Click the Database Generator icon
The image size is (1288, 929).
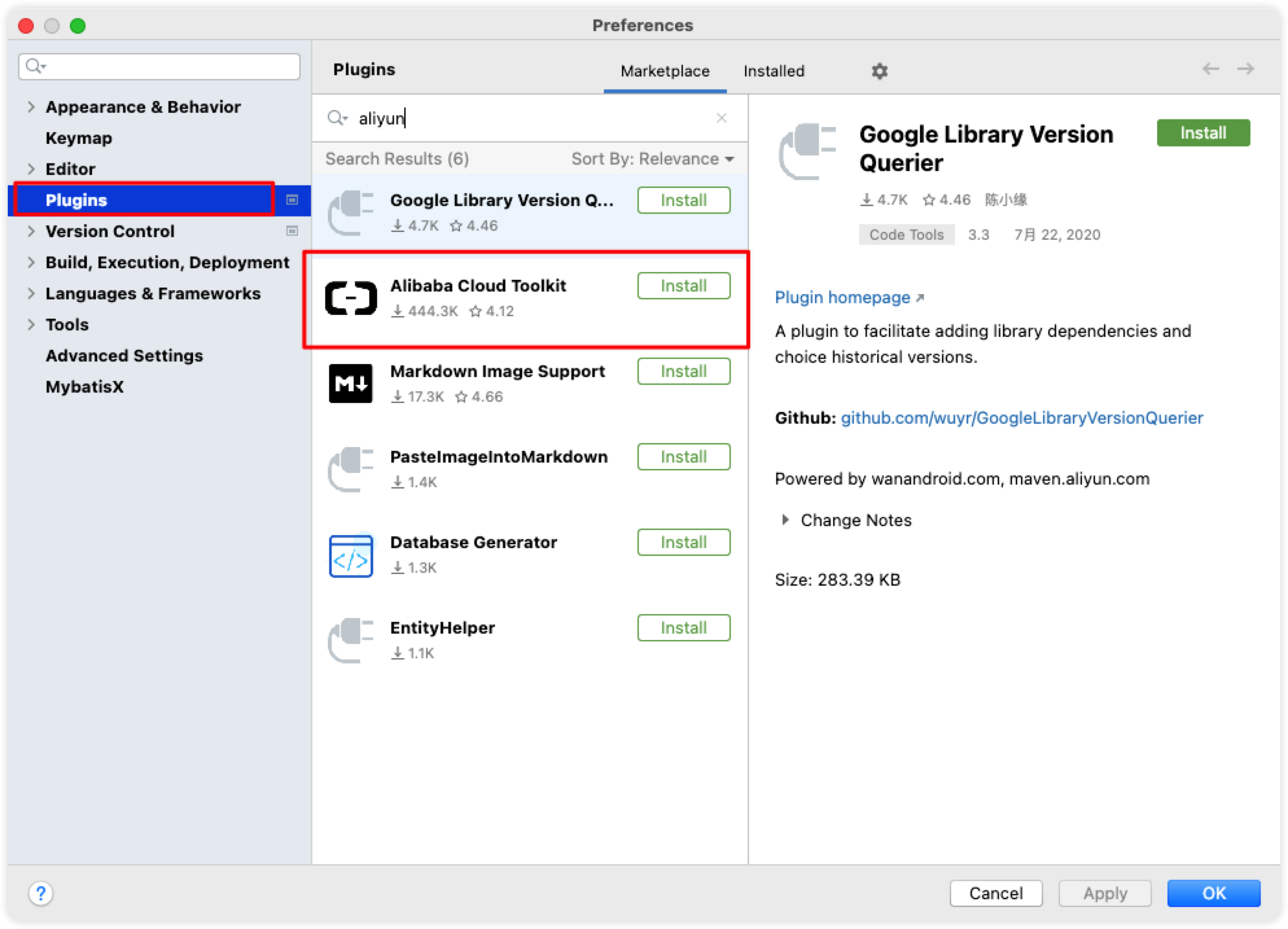pos(352,554)
